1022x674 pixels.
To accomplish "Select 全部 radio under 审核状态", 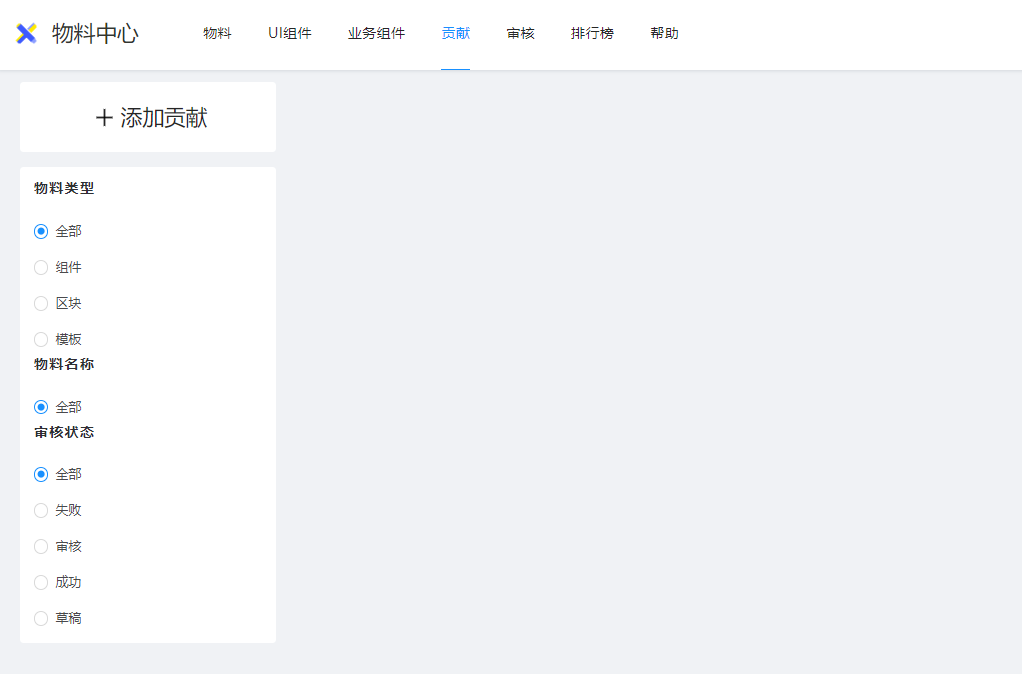I will click(41, 474).
